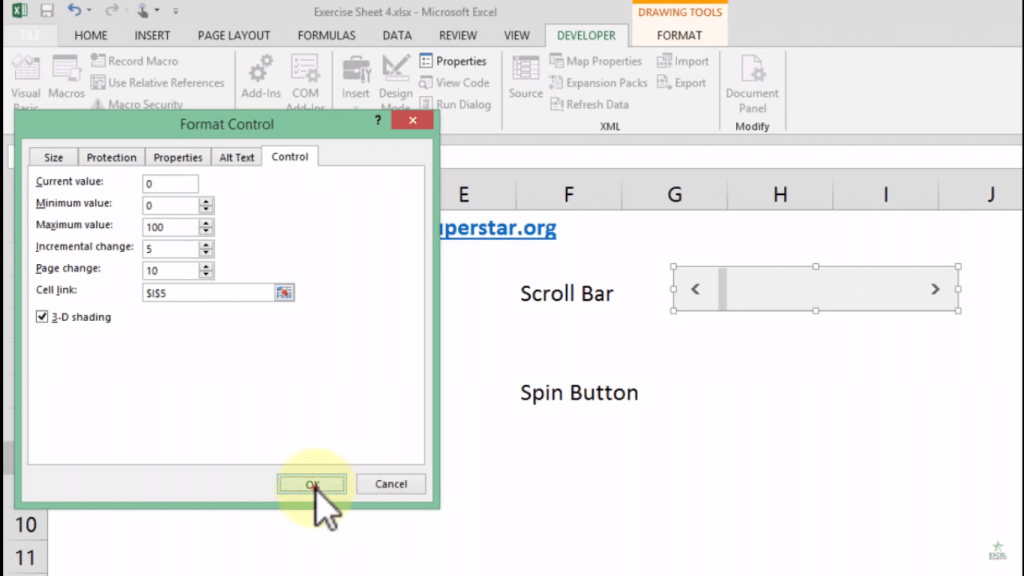The image size is (1024, 576).
Task: Switch to the Protection tab
Action: 111,156
